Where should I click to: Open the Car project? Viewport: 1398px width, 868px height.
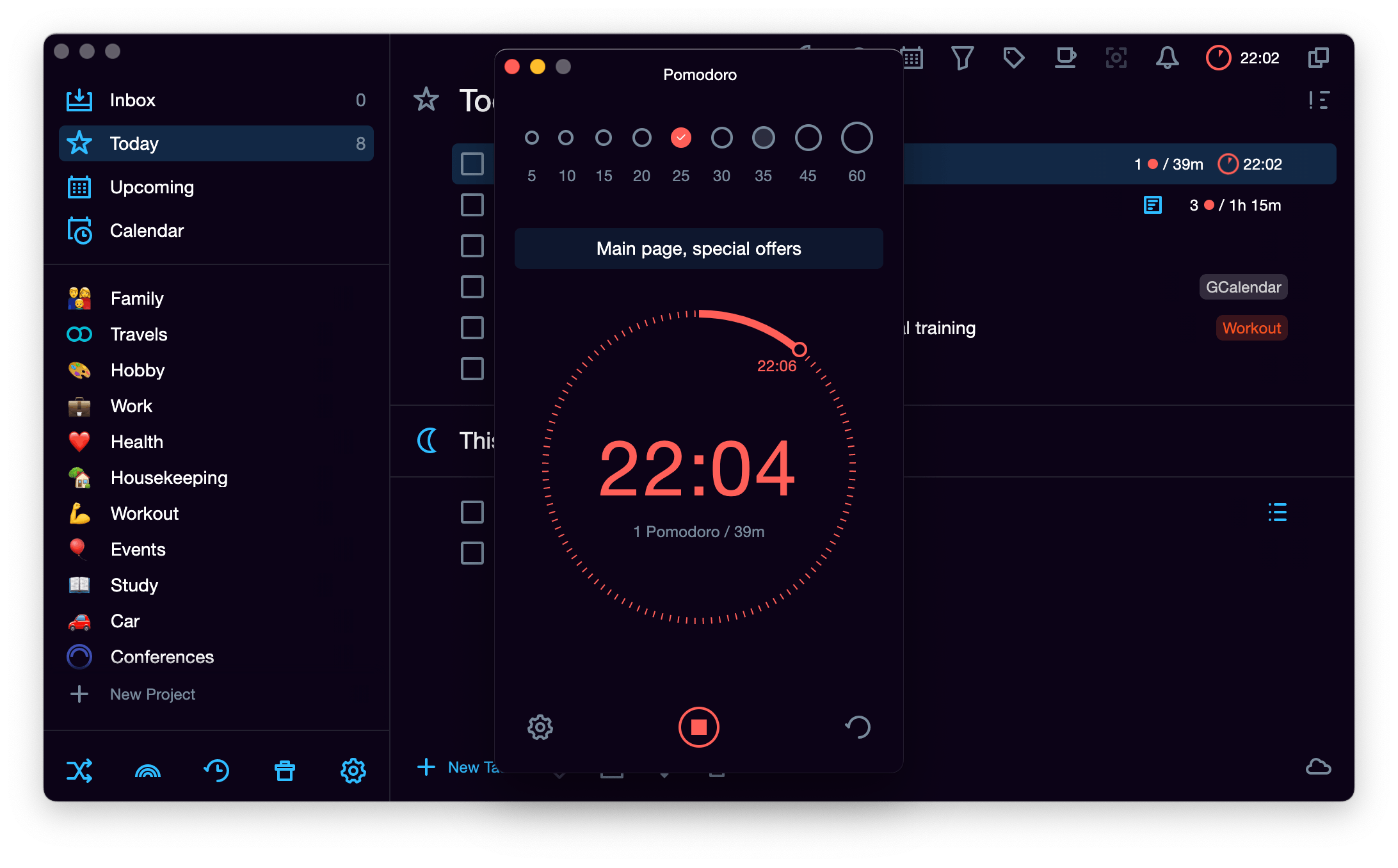tap(216, 621)
